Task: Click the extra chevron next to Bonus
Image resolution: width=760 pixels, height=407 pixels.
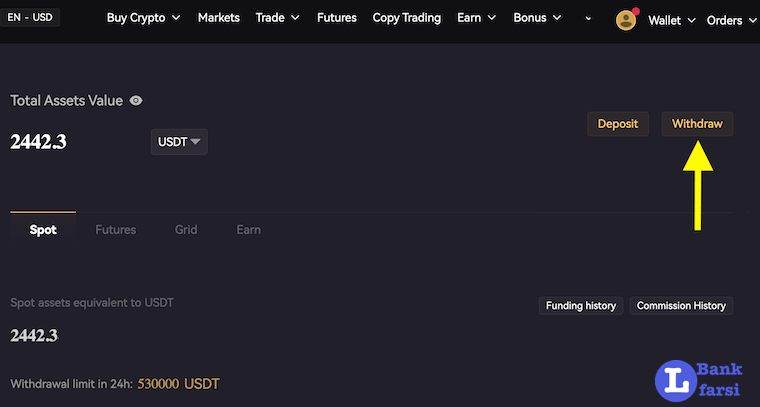Action: pyautogui.click(x=588, y=19)
